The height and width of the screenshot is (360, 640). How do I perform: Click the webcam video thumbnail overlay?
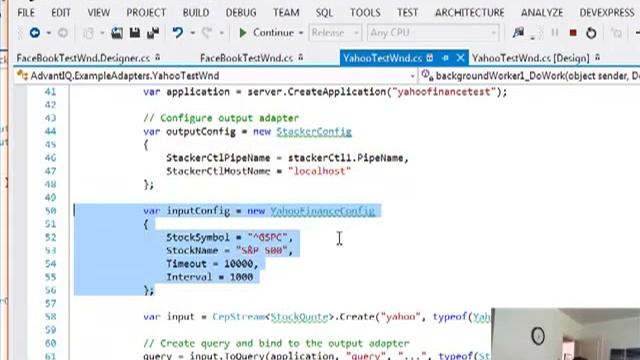pos(566,334)
